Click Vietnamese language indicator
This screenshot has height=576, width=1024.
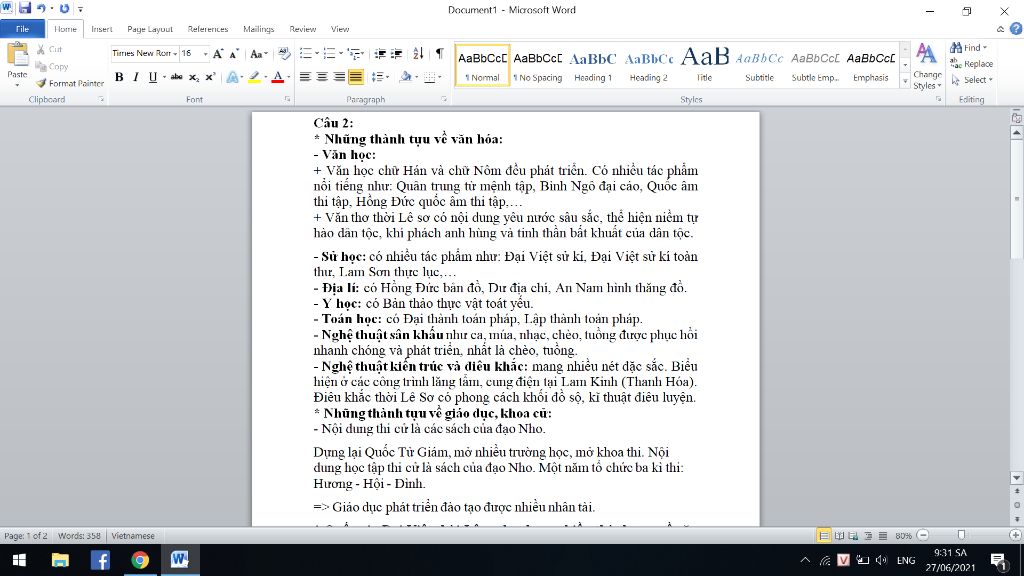(133, 536)
